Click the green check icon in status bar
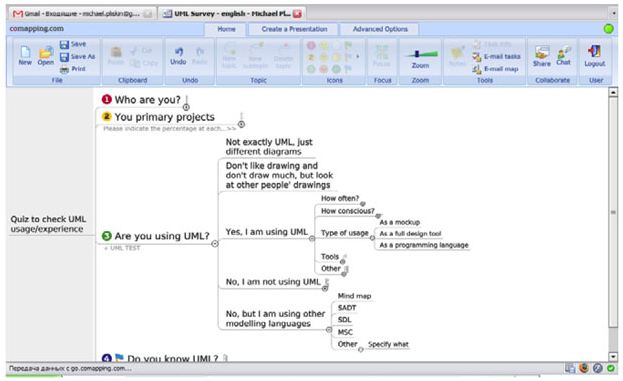Viewport: 623px width, 381px height. 611,368
